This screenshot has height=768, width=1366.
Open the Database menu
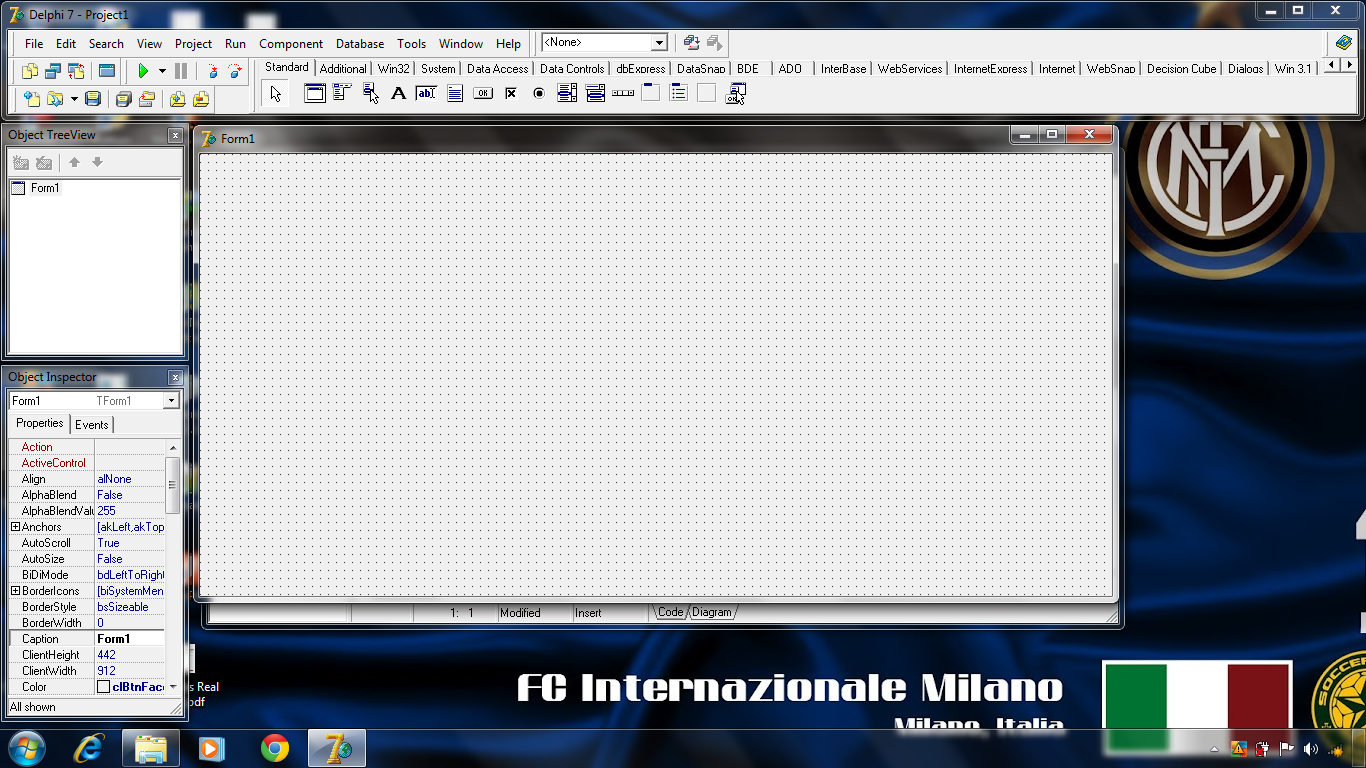pos(360,44)
